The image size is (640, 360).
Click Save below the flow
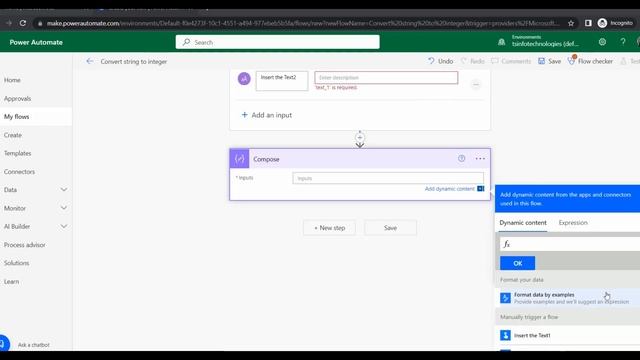(x=390, y=228)
